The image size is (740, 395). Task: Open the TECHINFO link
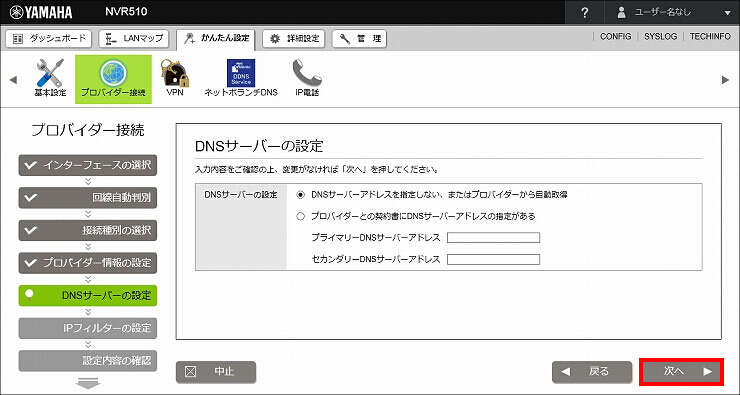[x=710, y=36]
